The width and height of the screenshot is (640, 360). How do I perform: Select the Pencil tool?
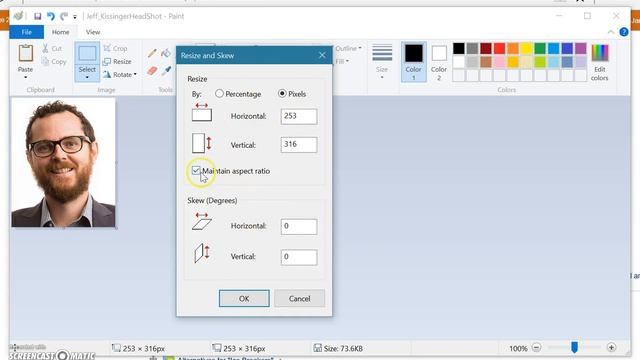point(152,53)
